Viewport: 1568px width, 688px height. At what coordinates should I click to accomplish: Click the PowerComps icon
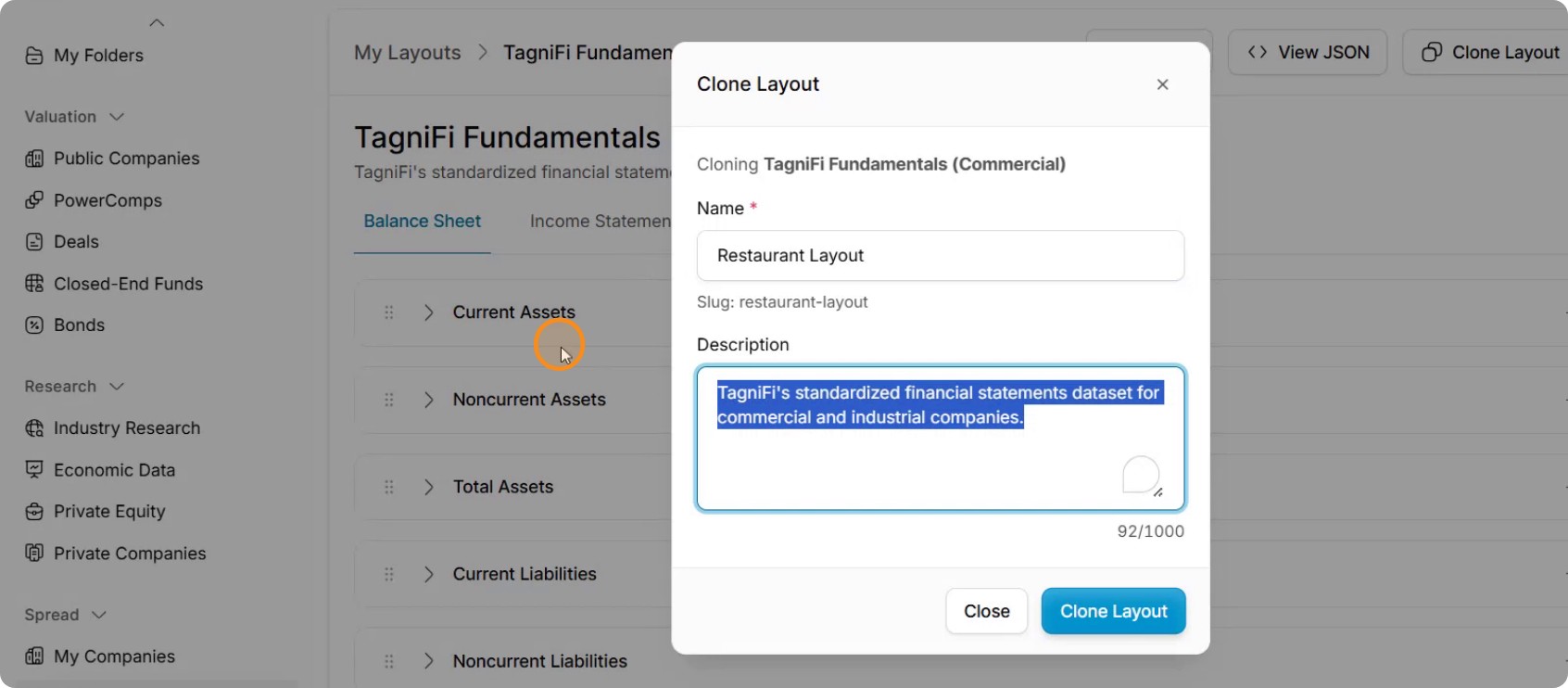click(34, 200)
